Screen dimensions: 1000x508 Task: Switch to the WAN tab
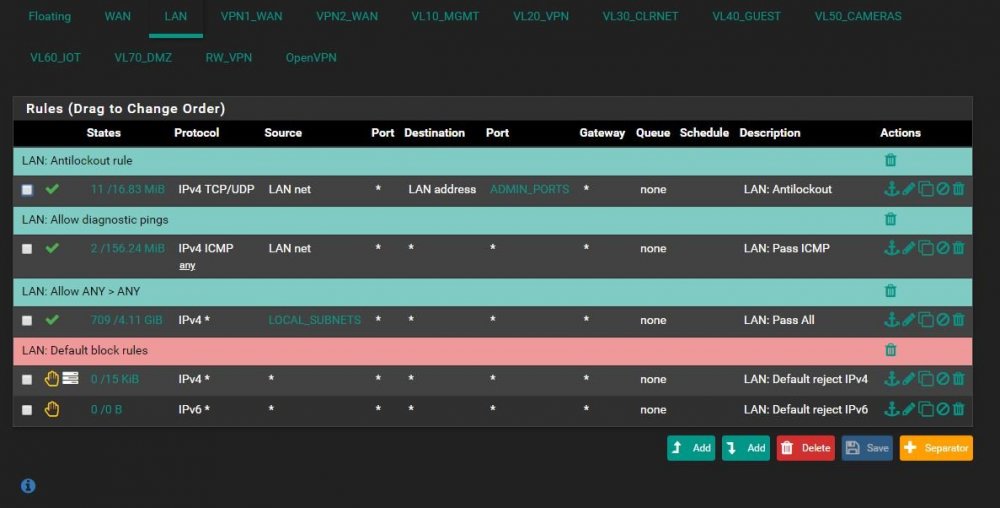[117, 17]
